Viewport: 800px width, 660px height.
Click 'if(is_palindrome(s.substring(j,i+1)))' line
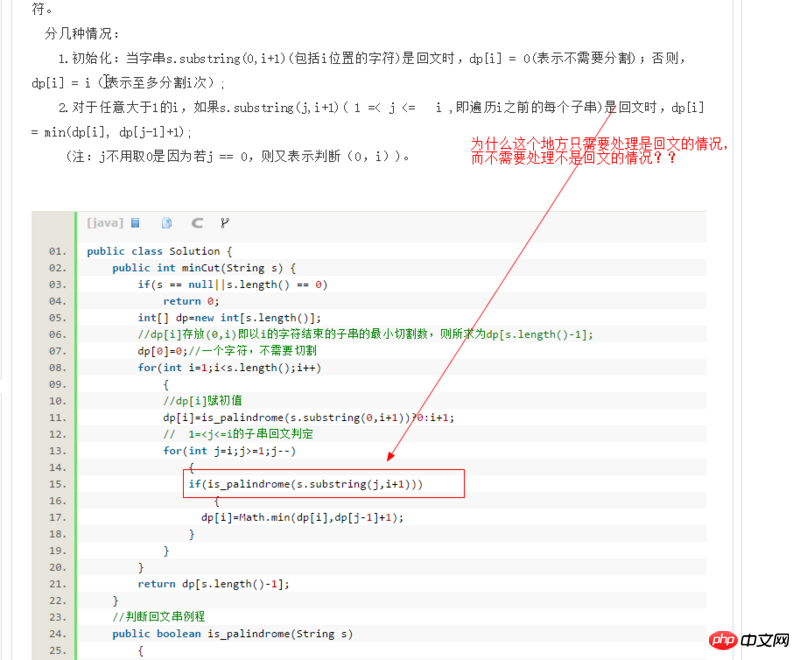tap(306, 484)
